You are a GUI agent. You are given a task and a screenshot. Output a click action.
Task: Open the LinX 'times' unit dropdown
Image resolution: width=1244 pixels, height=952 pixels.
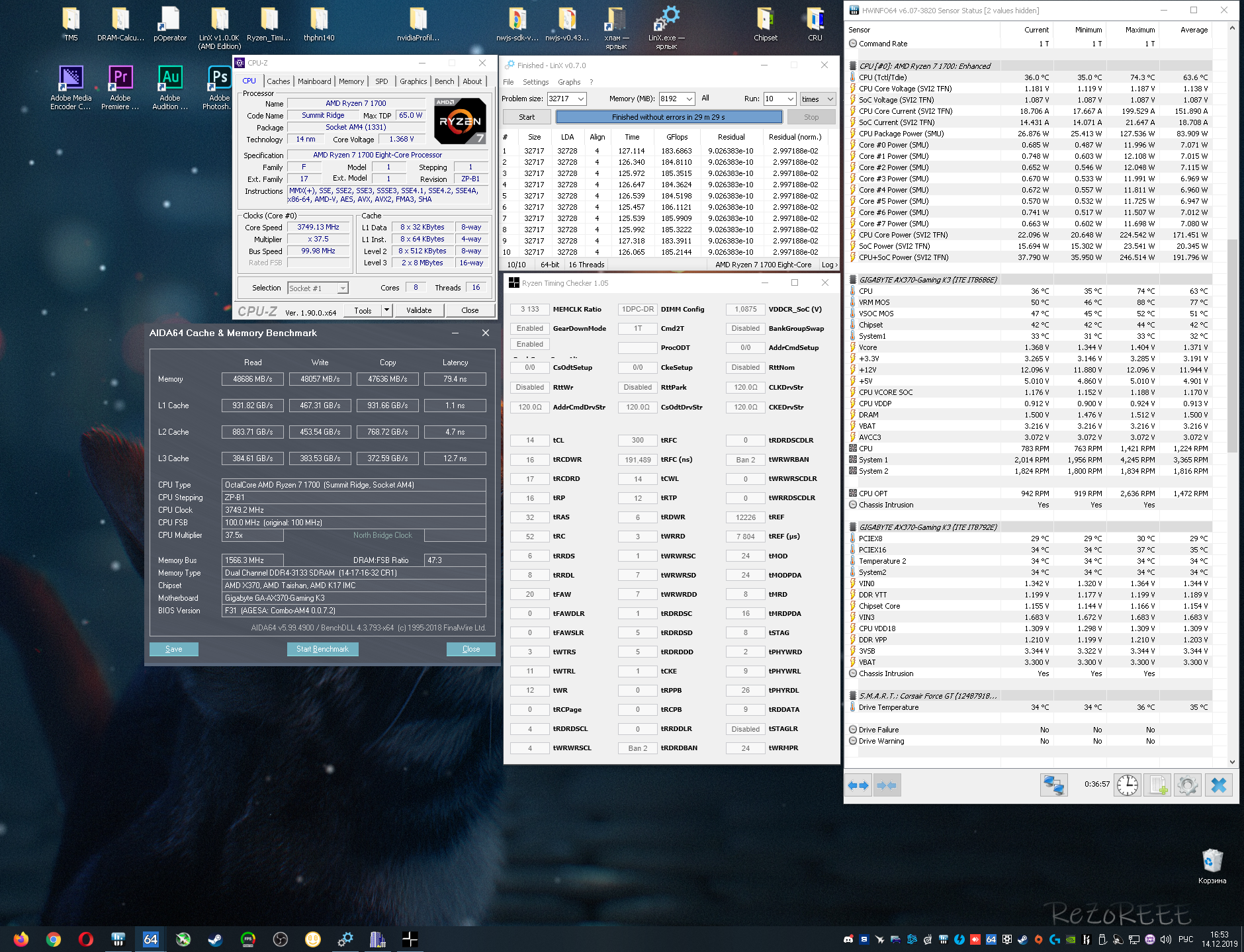coord(817,99)
